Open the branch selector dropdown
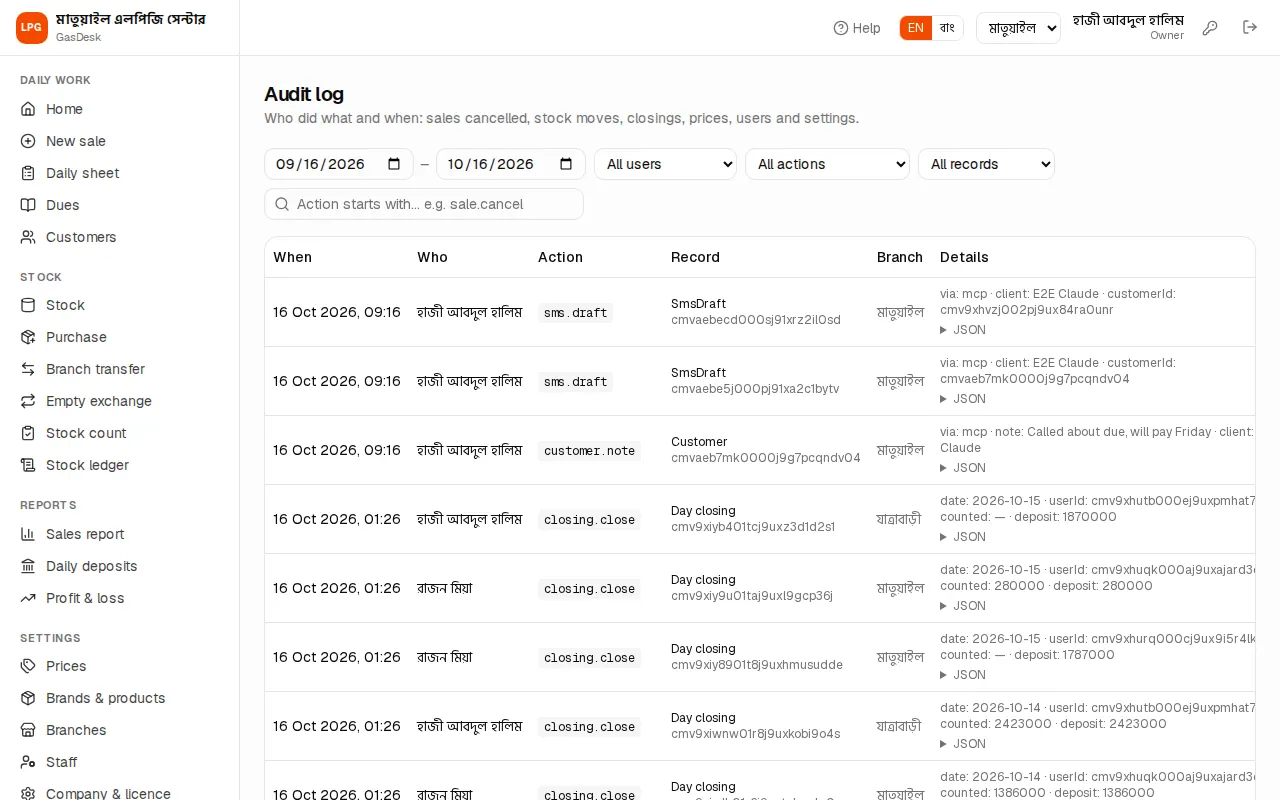Image resolution: width=1280 pixels, height=800 pixels. [x=1018, y=28]
